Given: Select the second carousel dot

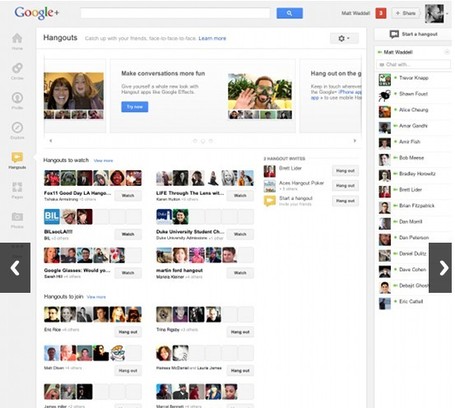Looking at the screenshot, I should coord(203,141).
